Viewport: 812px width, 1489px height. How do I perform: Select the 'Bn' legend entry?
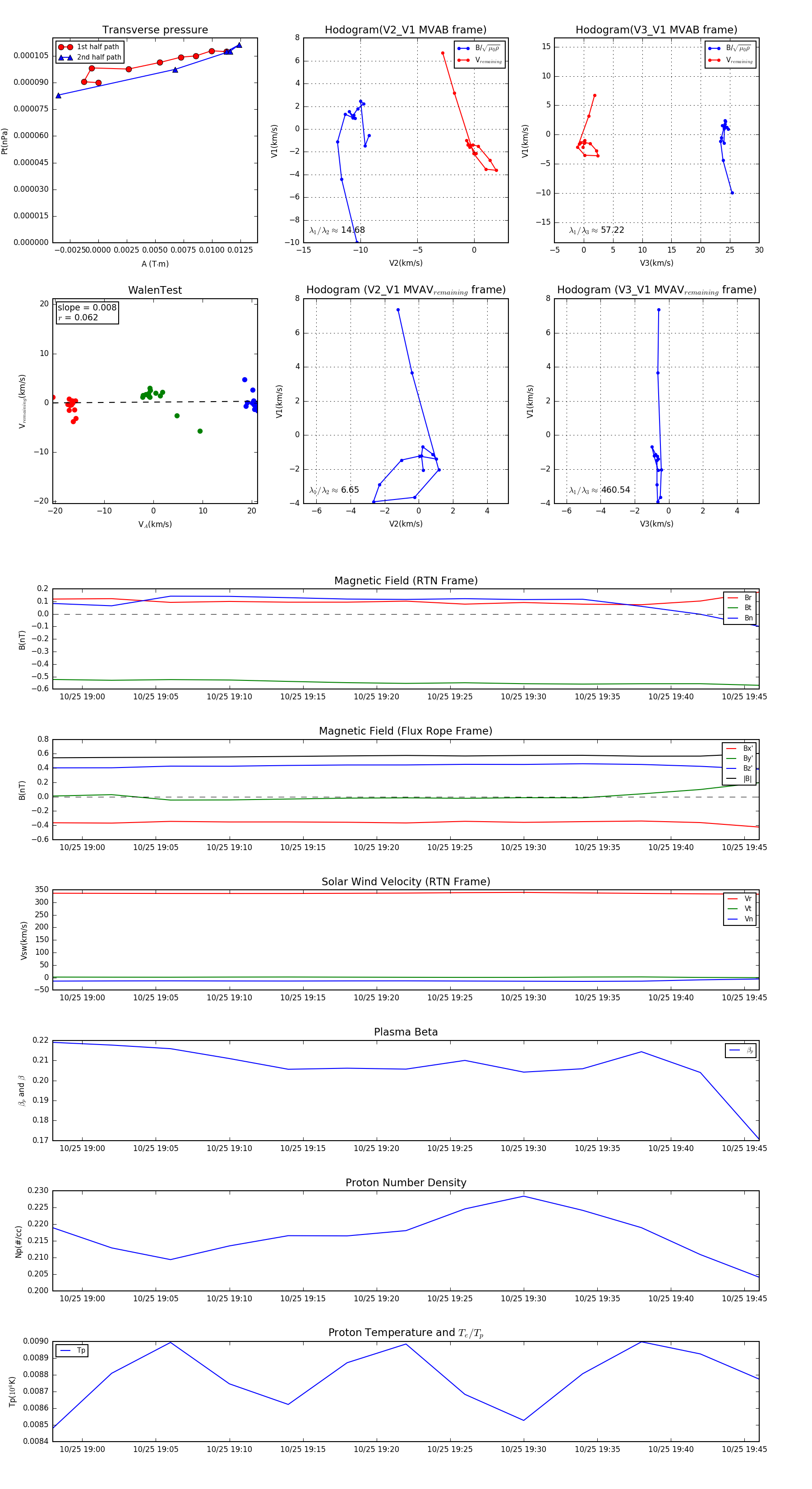tap(740, 618)
